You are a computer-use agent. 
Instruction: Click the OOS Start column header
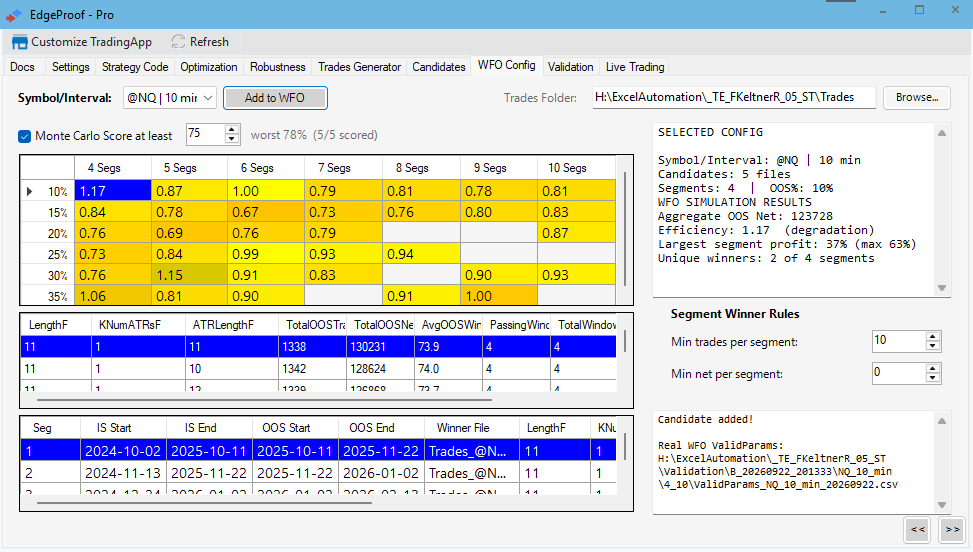point(295,428)
